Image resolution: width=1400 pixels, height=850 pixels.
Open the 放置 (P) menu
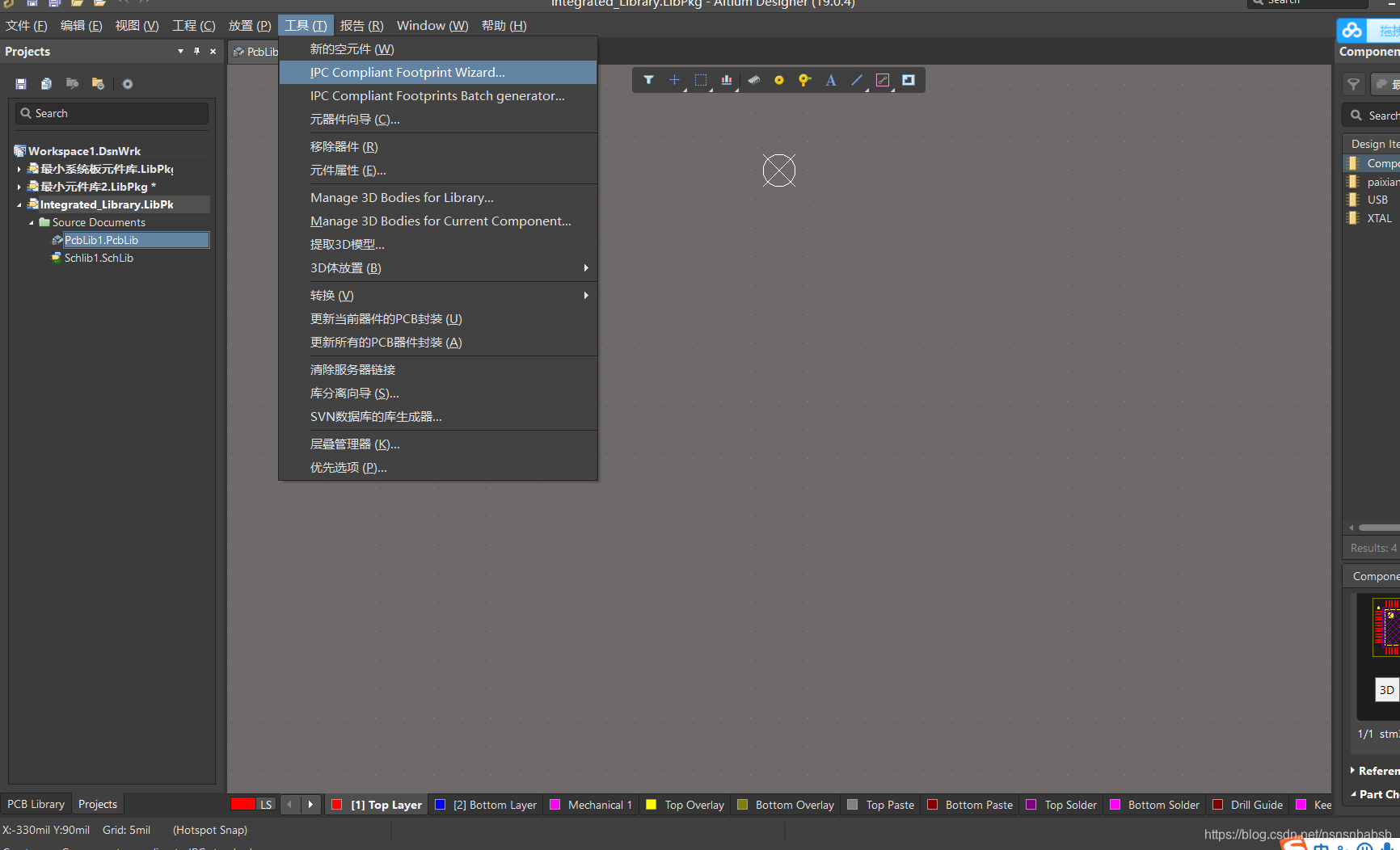click(250, 25)
